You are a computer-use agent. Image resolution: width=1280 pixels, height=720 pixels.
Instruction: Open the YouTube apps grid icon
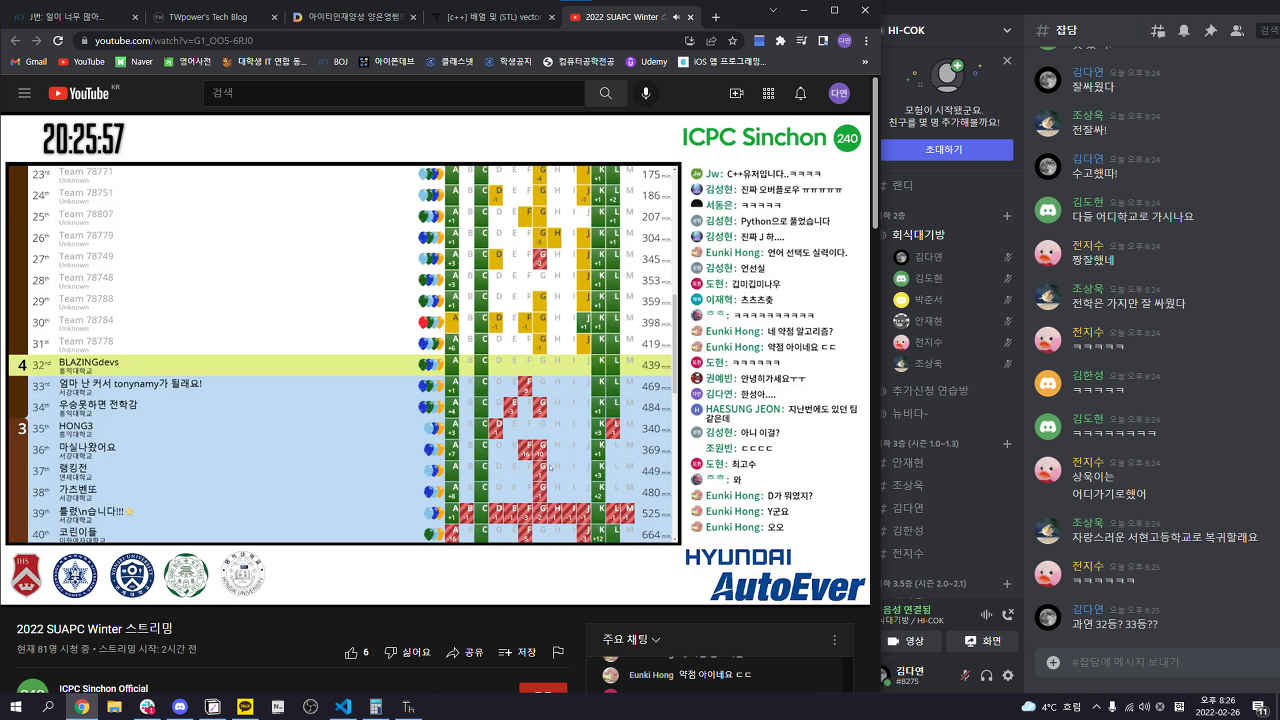point(768,93)
